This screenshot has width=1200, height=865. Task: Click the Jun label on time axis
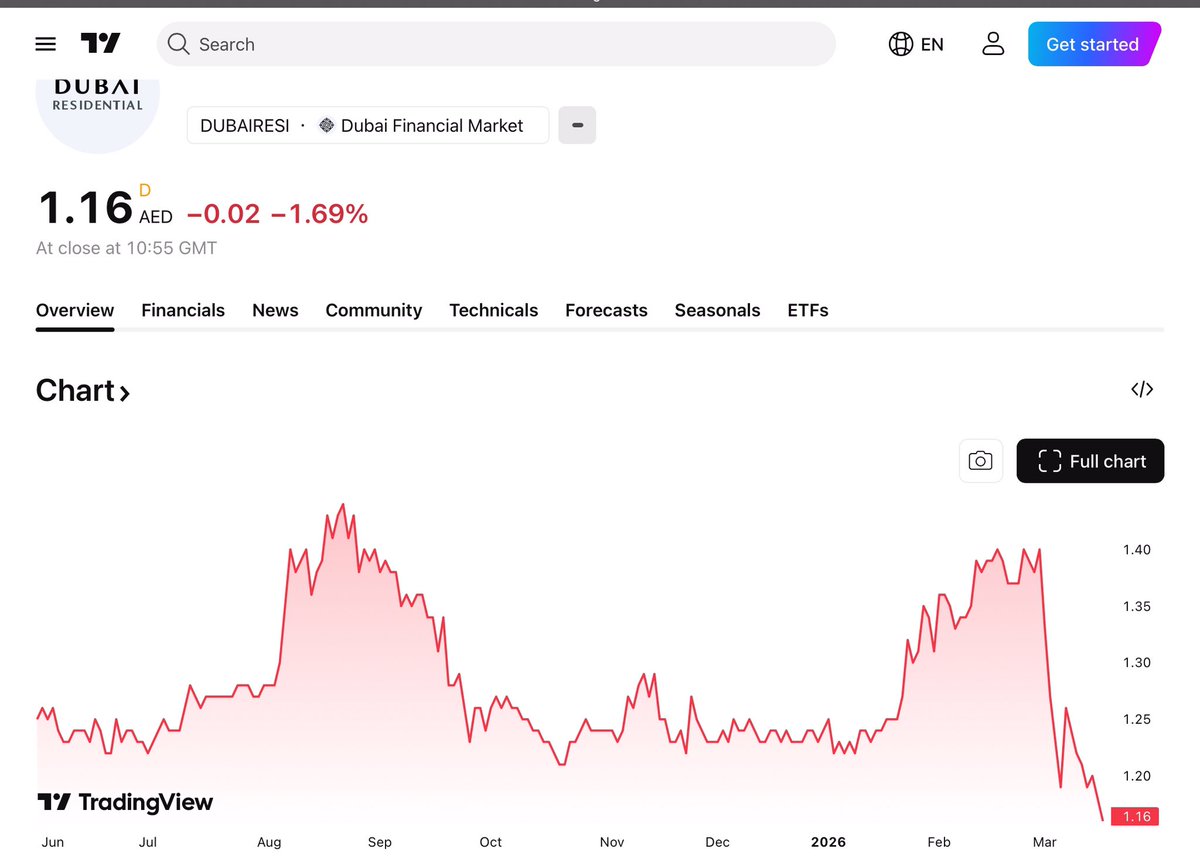(53, 842)
